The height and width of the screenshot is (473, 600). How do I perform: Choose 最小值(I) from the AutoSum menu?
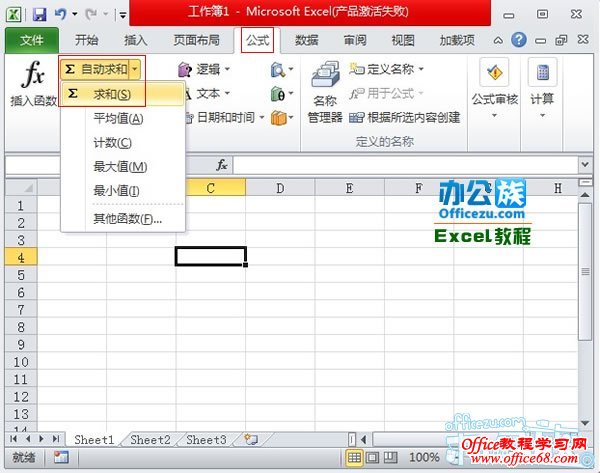point(123,191)
